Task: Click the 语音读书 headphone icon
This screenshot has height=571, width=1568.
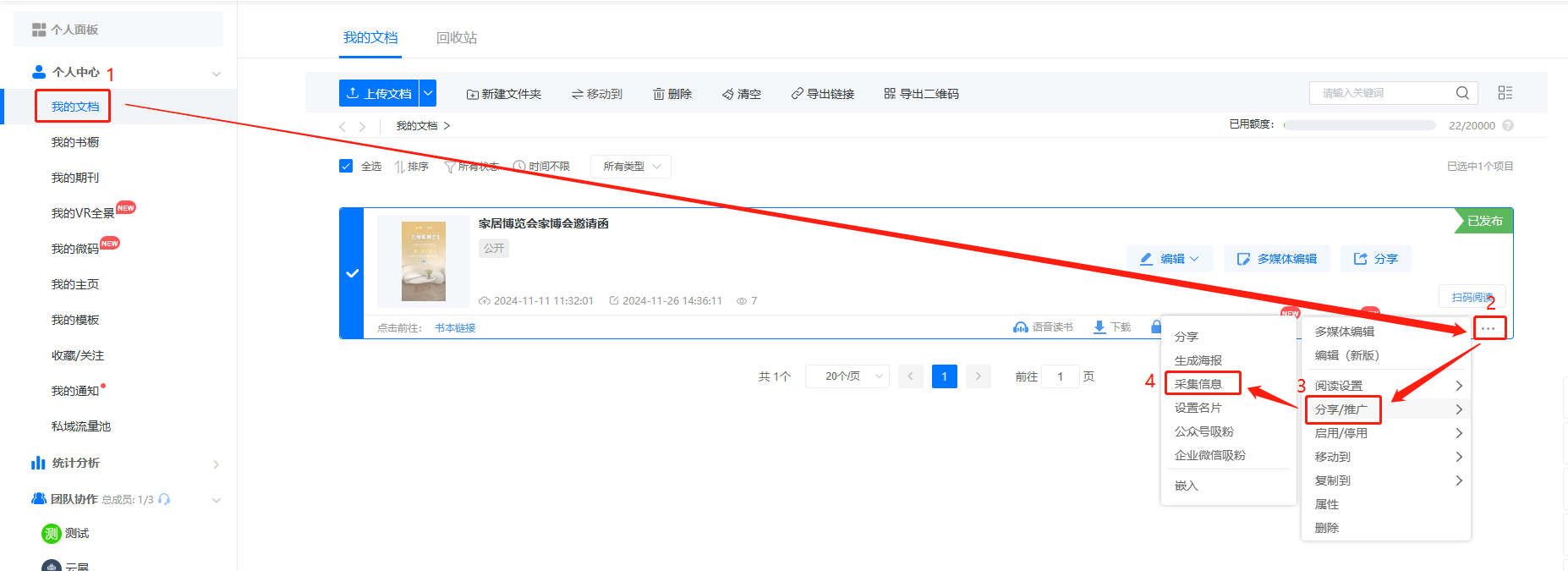Action: coord(1021,327)
